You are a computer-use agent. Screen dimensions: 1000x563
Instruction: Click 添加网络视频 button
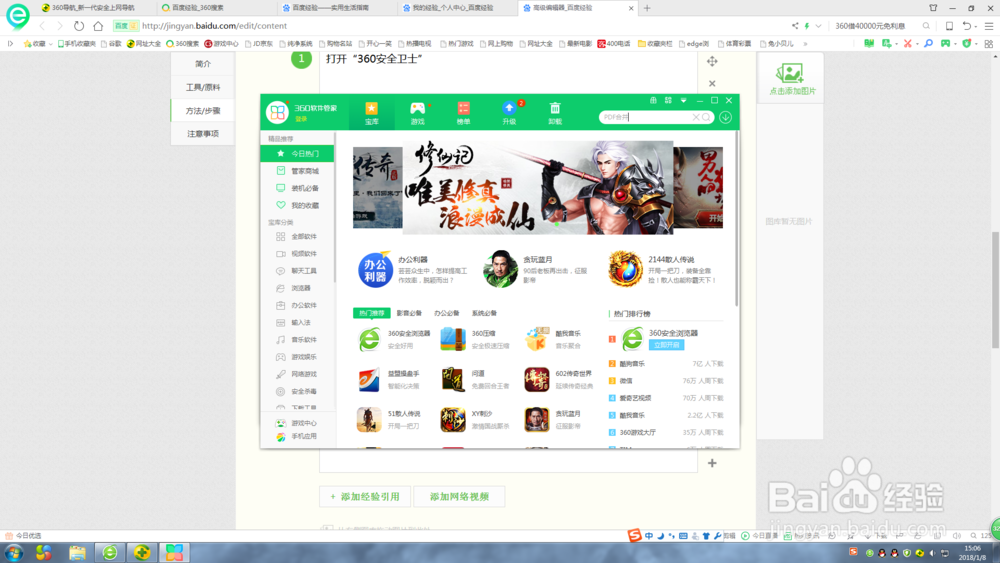click(459, 496)
